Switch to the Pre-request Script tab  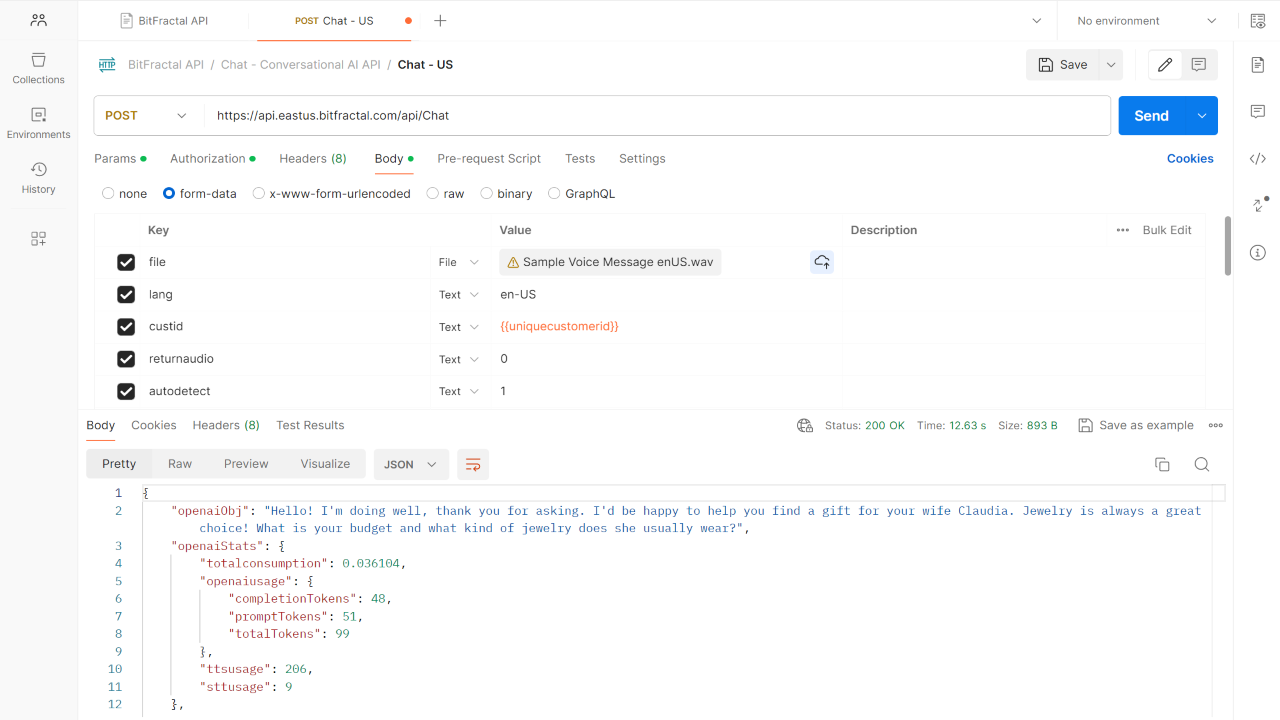click(489, 158)
